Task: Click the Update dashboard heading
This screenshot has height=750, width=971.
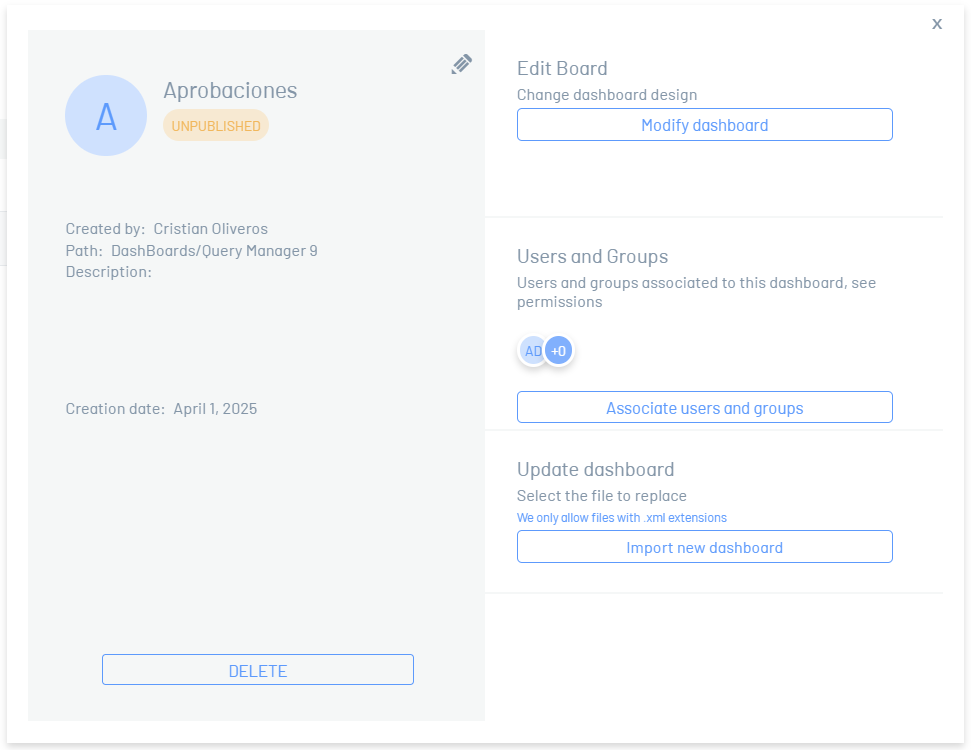Action: tap(596, 469)
